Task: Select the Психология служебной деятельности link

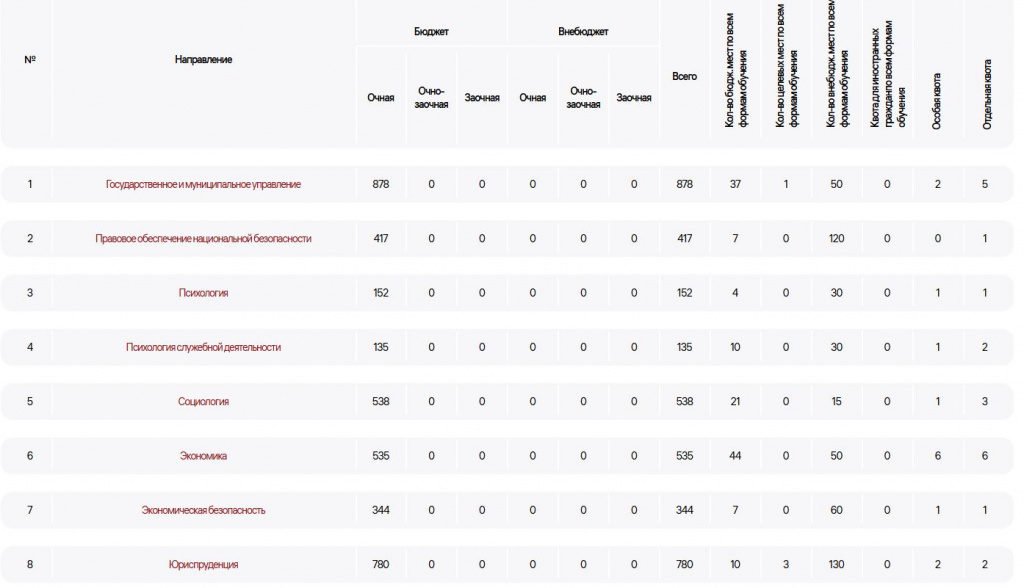Action: tap(203, 347)
